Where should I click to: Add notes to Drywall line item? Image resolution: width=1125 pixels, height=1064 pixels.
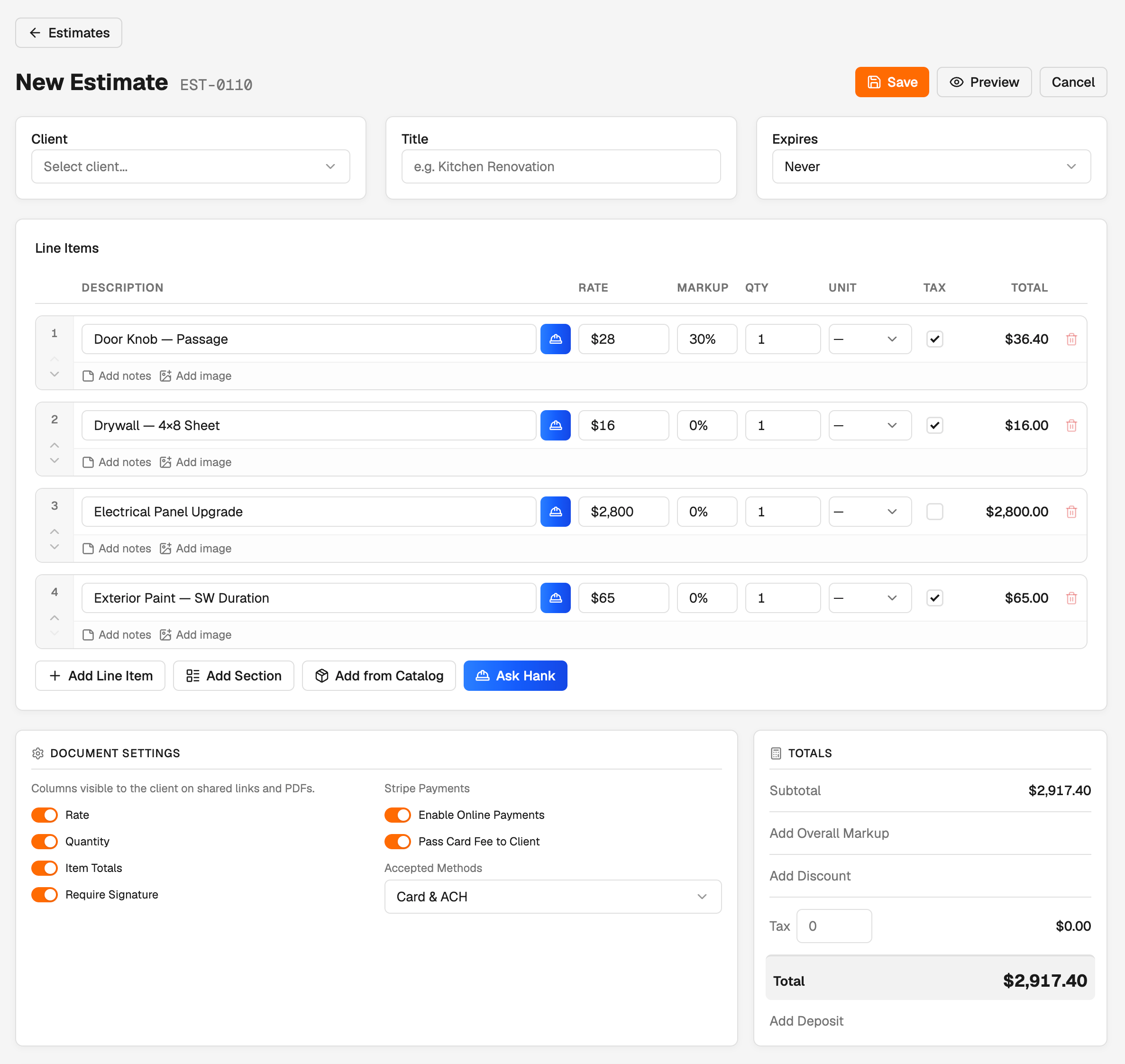(117, 462)
